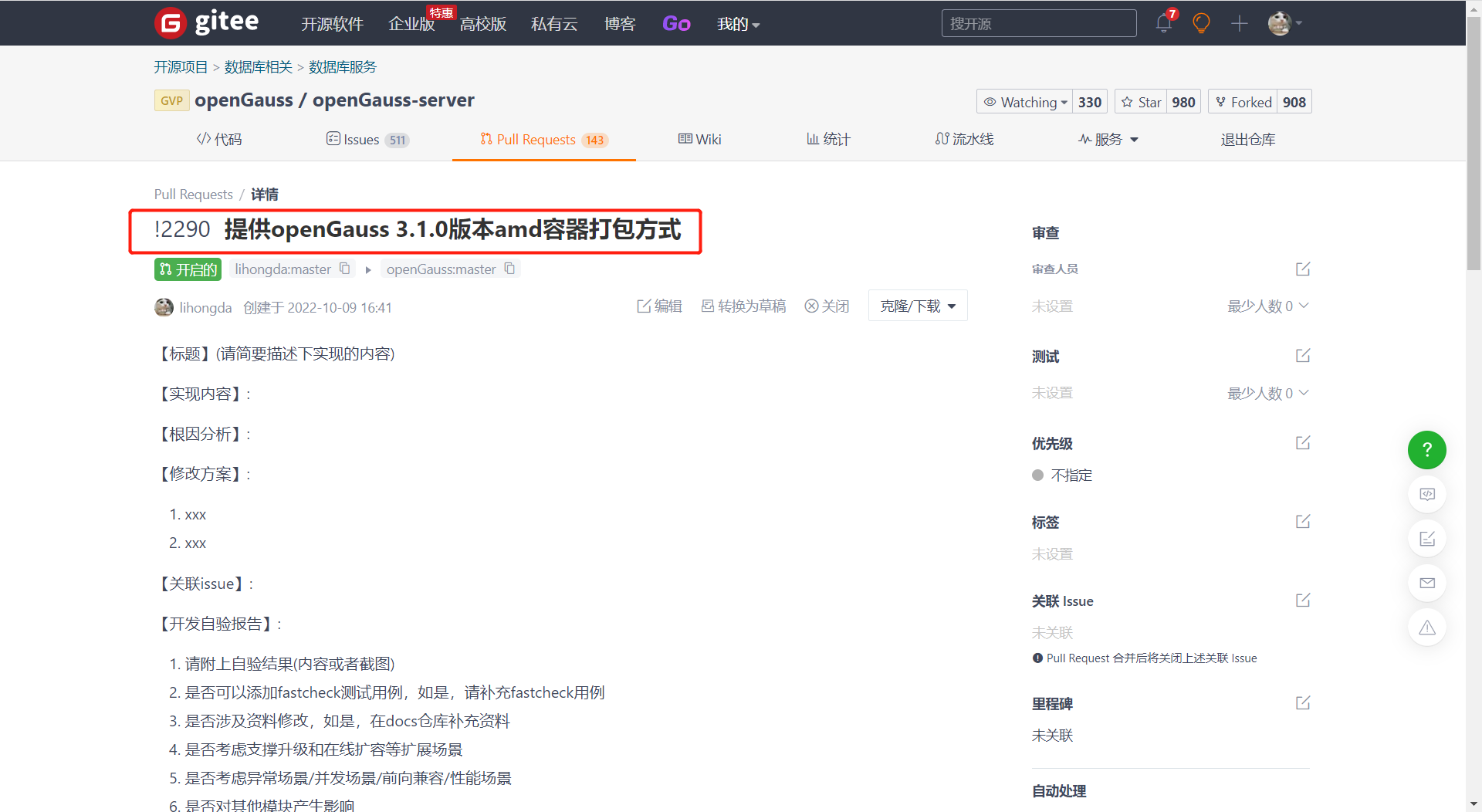Click the 搜开源 search field

pos(1039,23)
